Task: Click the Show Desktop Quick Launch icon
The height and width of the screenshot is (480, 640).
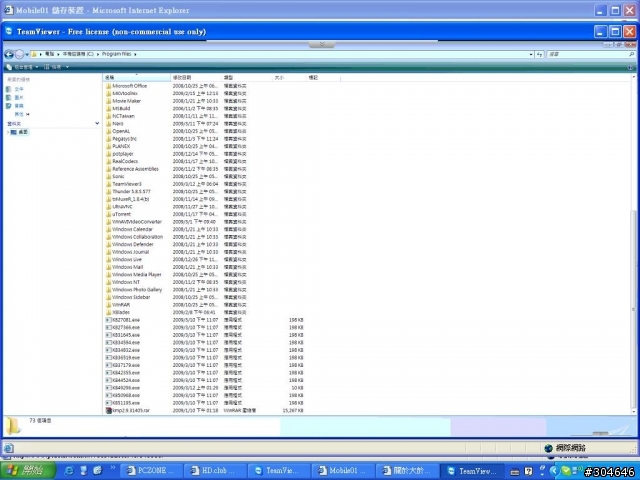Action: [x=84, y=471]
